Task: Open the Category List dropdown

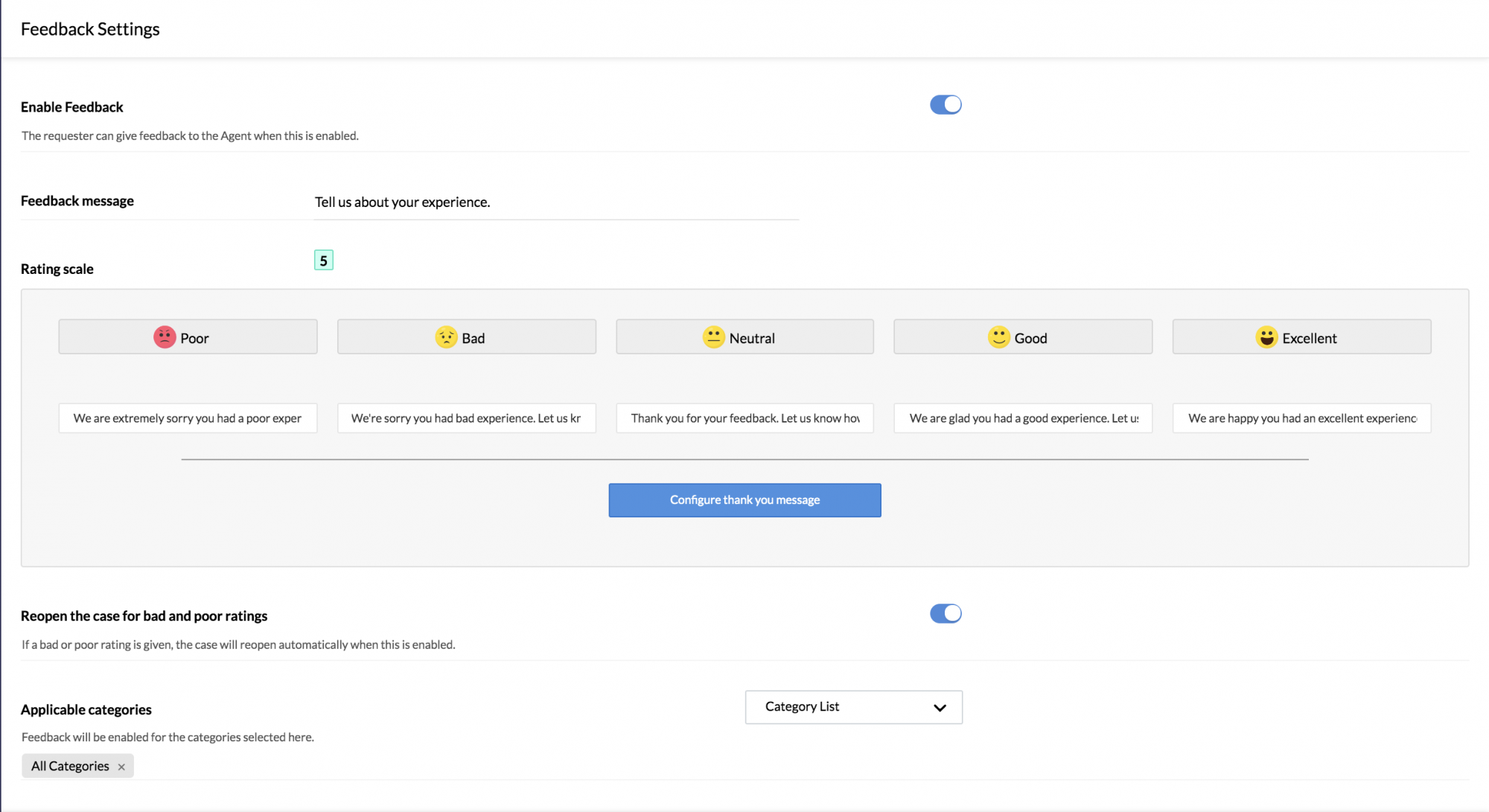Action: tap(853, 707)
